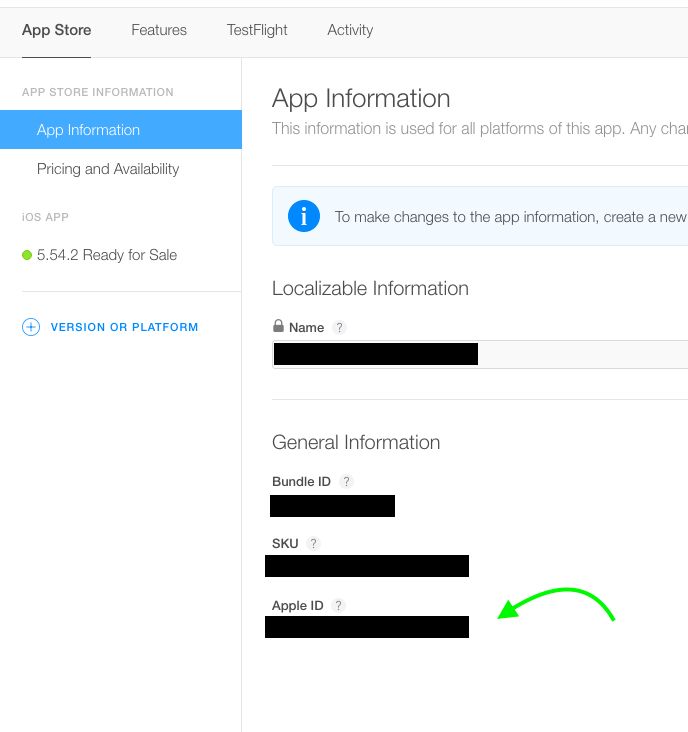The width and height of the screenshot is (688, 732).
Task: Open the help tooltip beside SKU
Action: coord(313,543)
